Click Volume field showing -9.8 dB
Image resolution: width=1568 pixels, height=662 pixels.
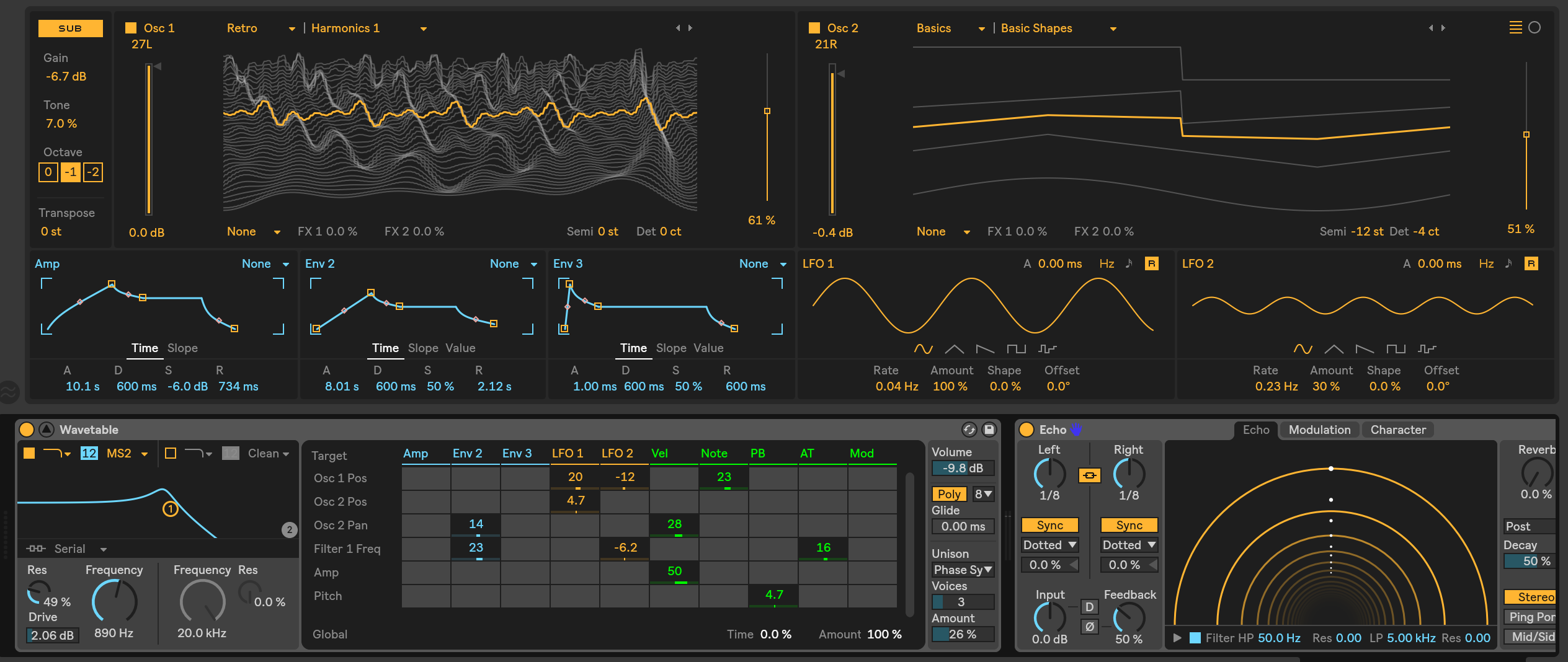[963, 468]
